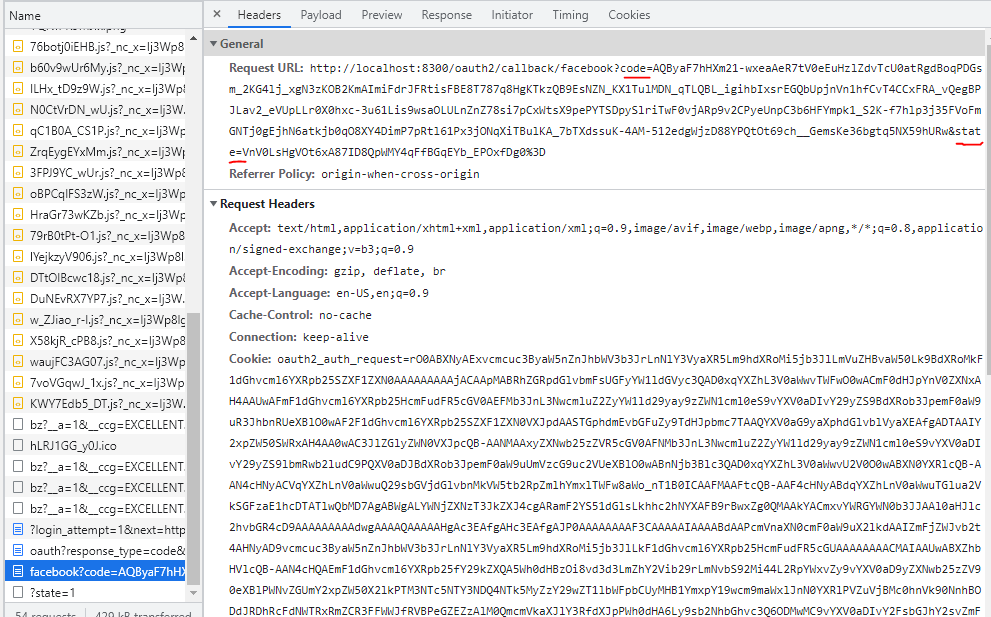Viewport: 991px width, 617px height.
Task: Select the hLRJ1GG_y0J.ico request
Action: (x=95, y=445)
